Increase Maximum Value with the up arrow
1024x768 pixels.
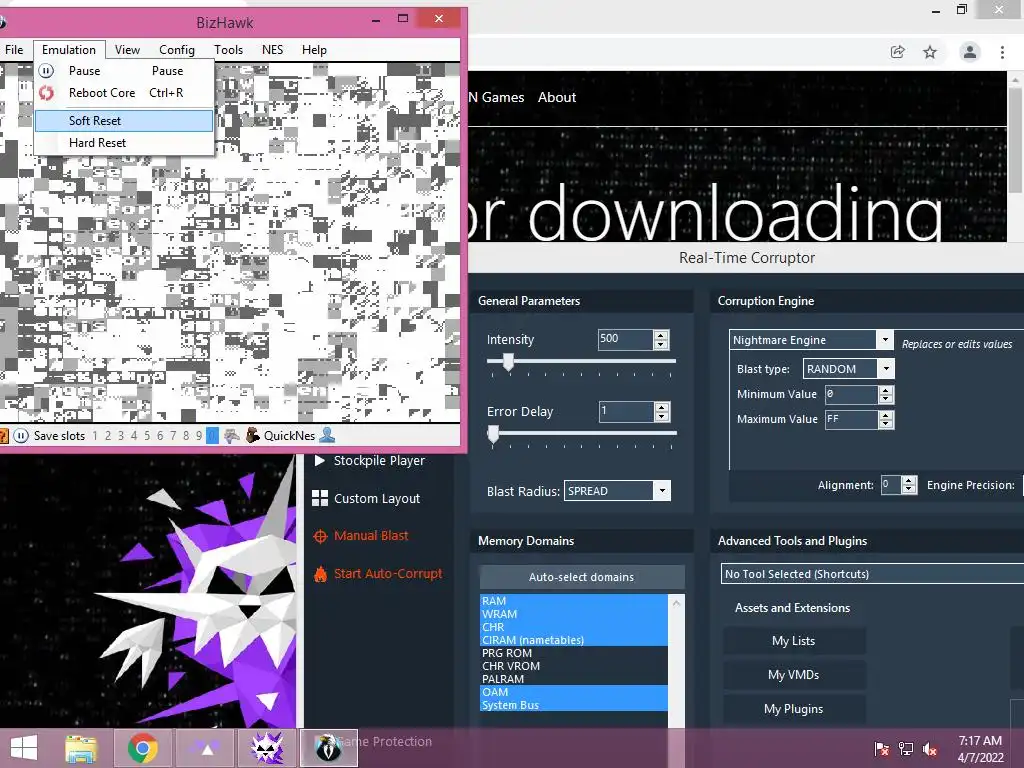[886, 415]
